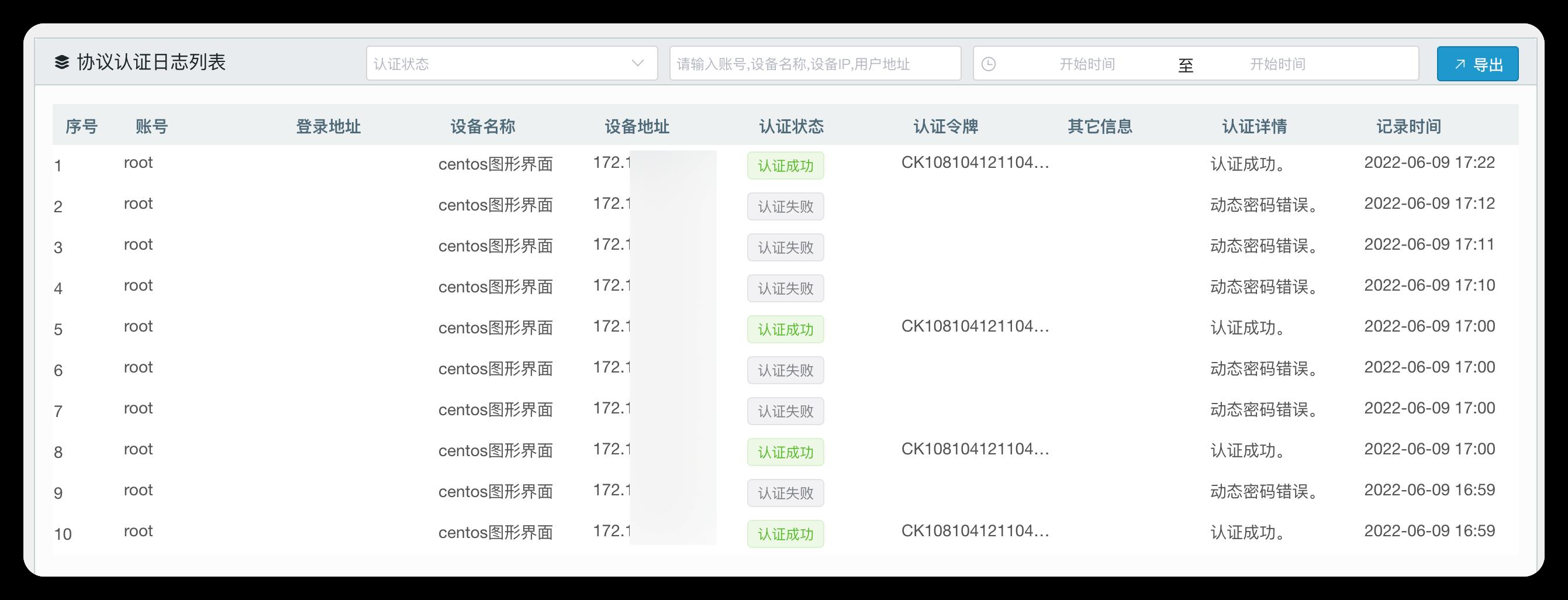
Task: Click the 账号 column header
Action: tap(151, 127)
